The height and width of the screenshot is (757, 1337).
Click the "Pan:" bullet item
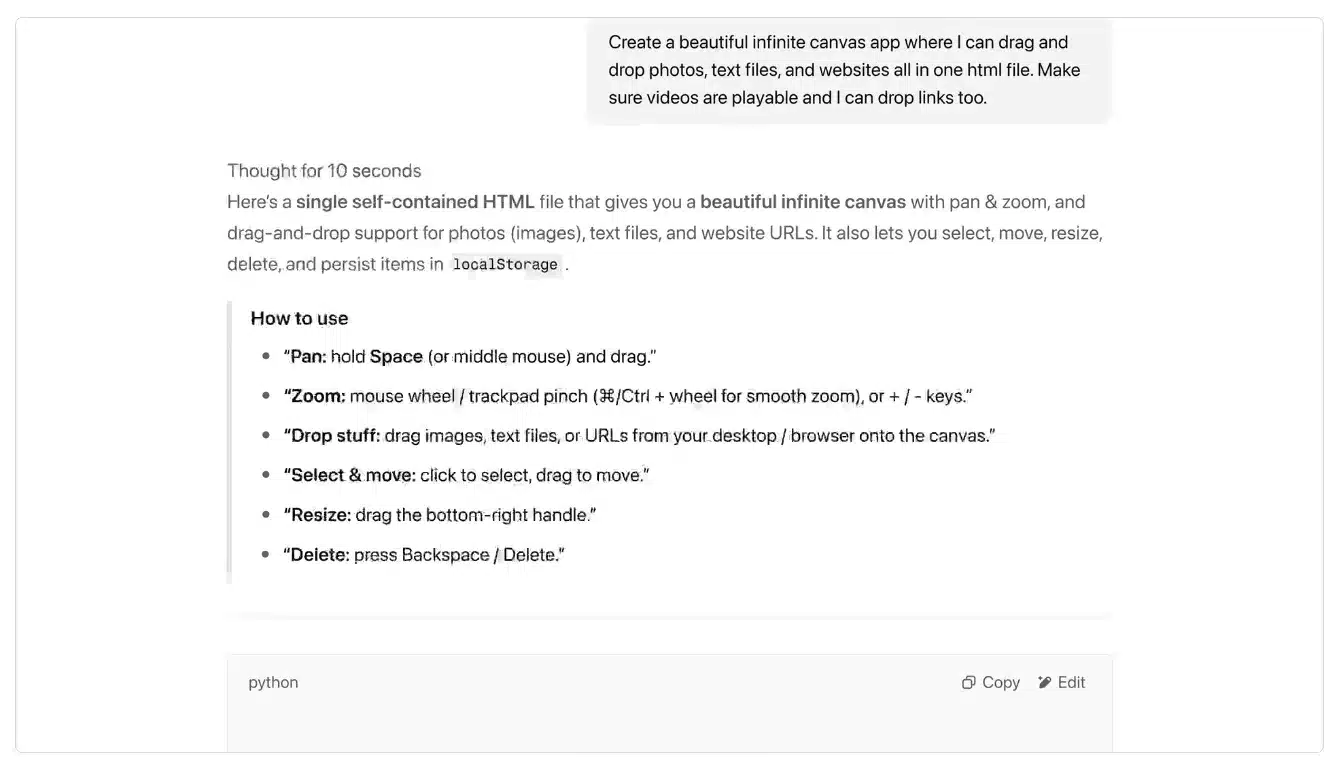click(x=469, y=357)
